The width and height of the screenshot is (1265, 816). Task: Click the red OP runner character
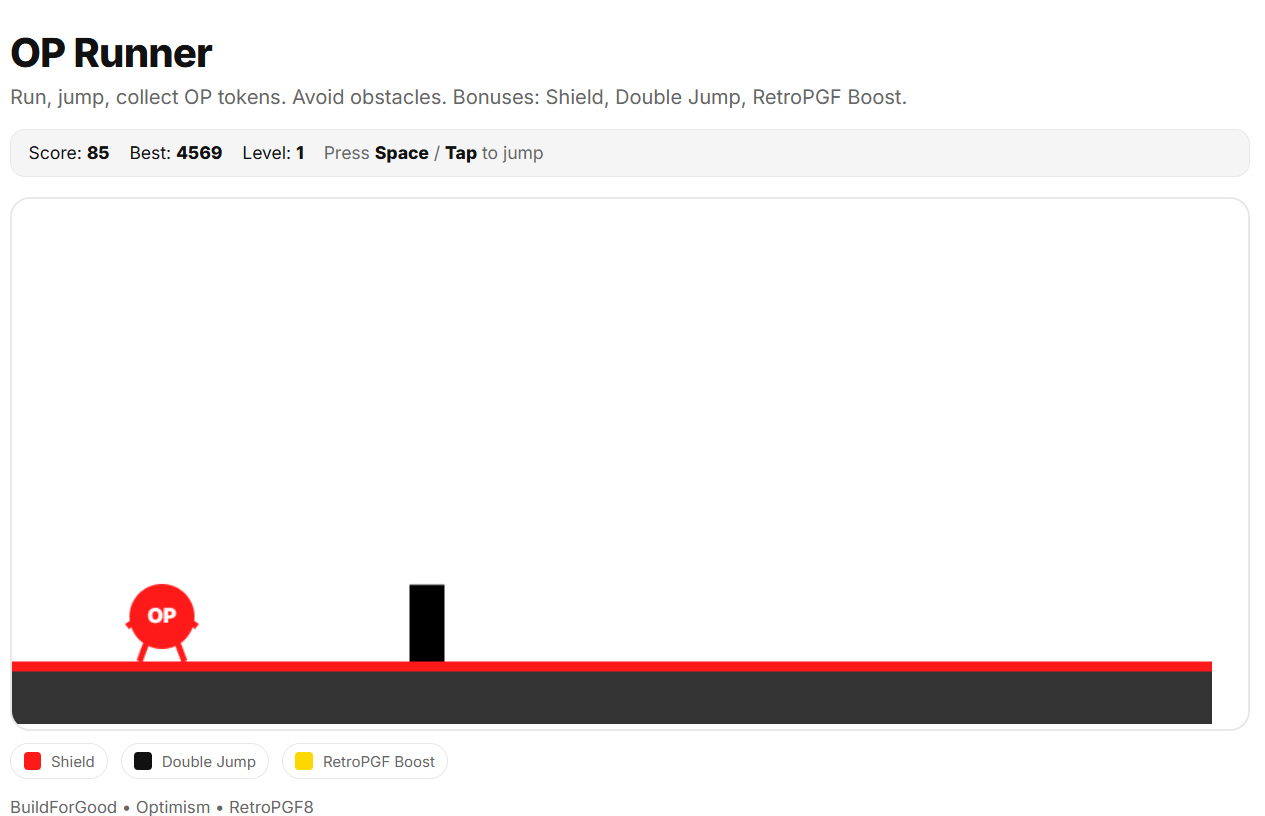pyautogui.click(x=162, y=617)
